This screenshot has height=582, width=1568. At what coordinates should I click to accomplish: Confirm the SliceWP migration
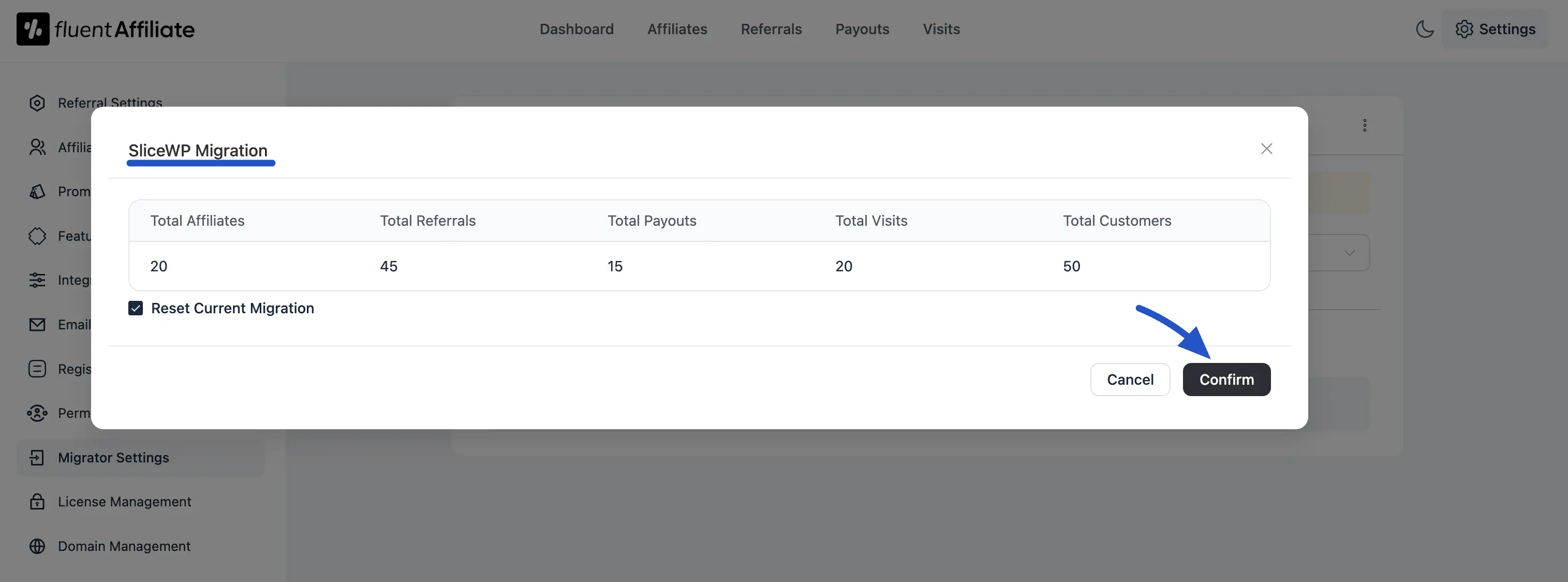[1226, 379]
